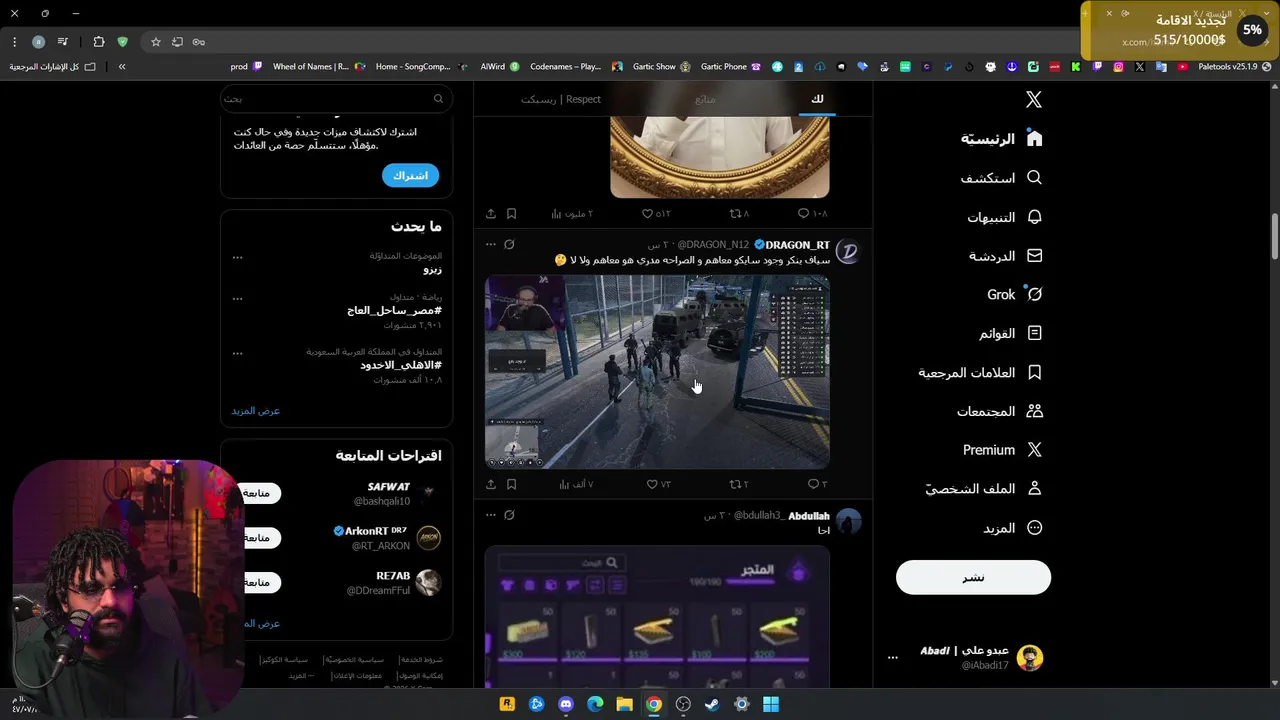1280x720 pixels.
Task: Open the X logo home link
Action: [1034, 99]
